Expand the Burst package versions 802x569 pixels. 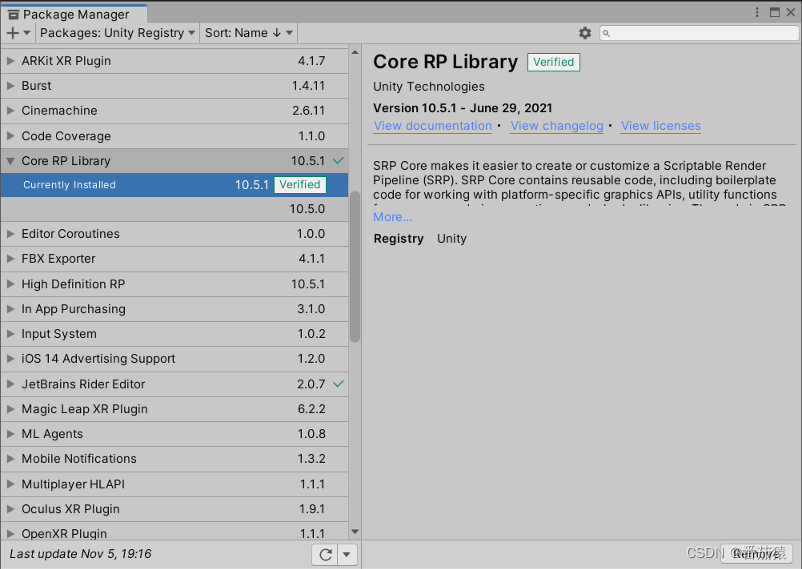click(11, 86)
